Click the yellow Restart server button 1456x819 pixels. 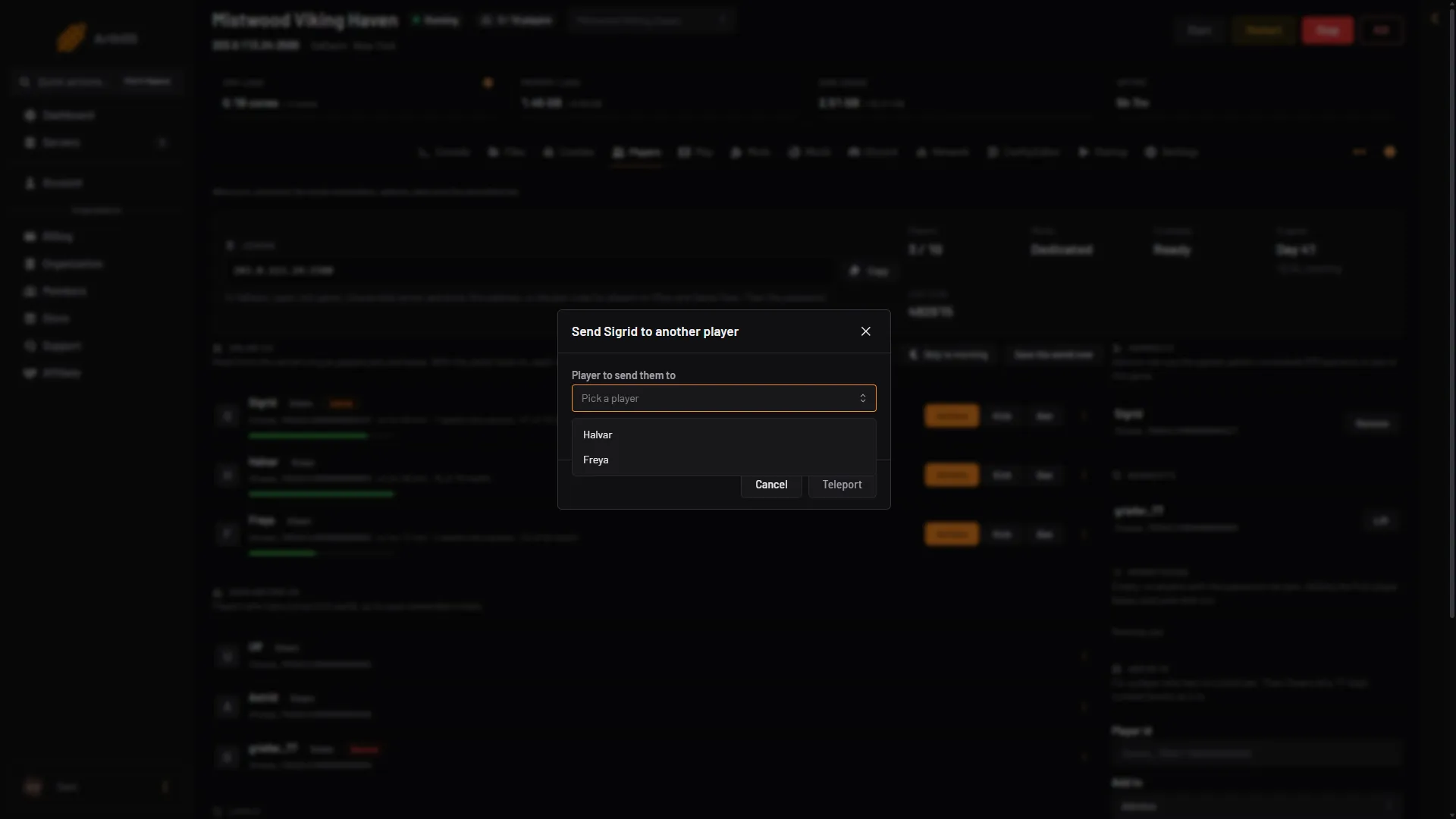pyautogui.click(x=1263, y=30)
